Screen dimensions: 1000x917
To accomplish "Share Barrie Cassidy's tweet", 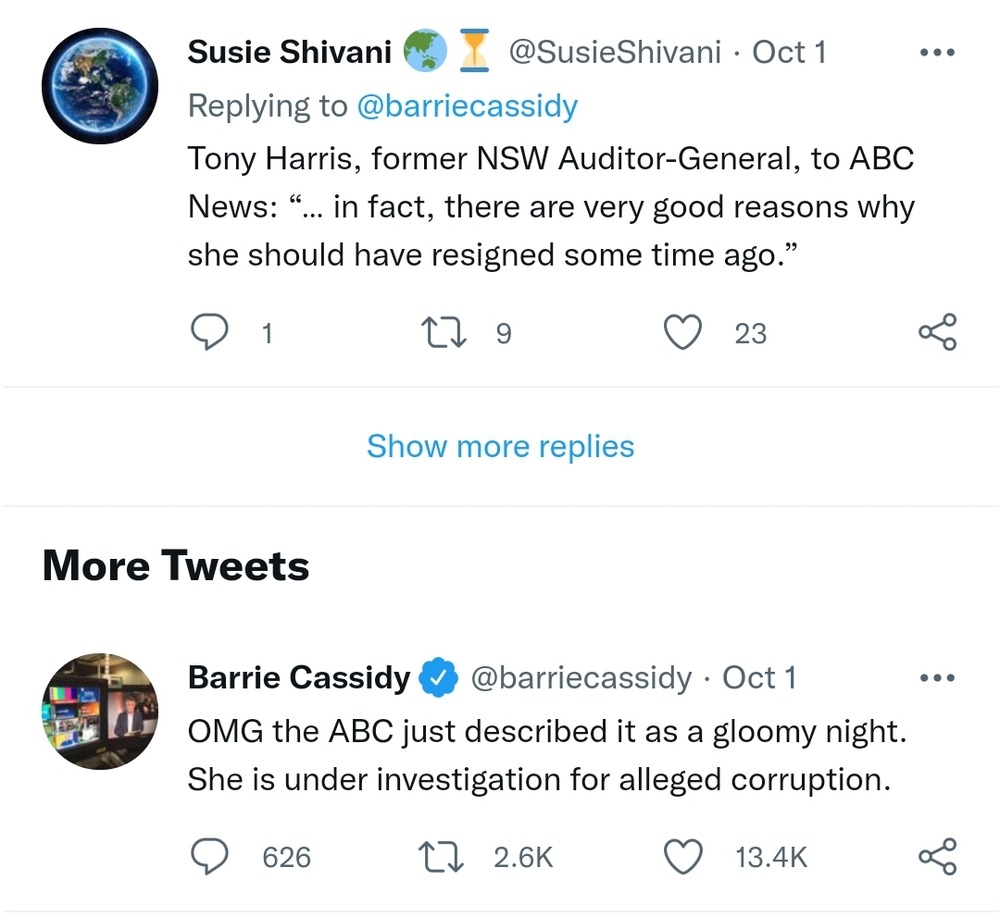I will coord(937,856).
